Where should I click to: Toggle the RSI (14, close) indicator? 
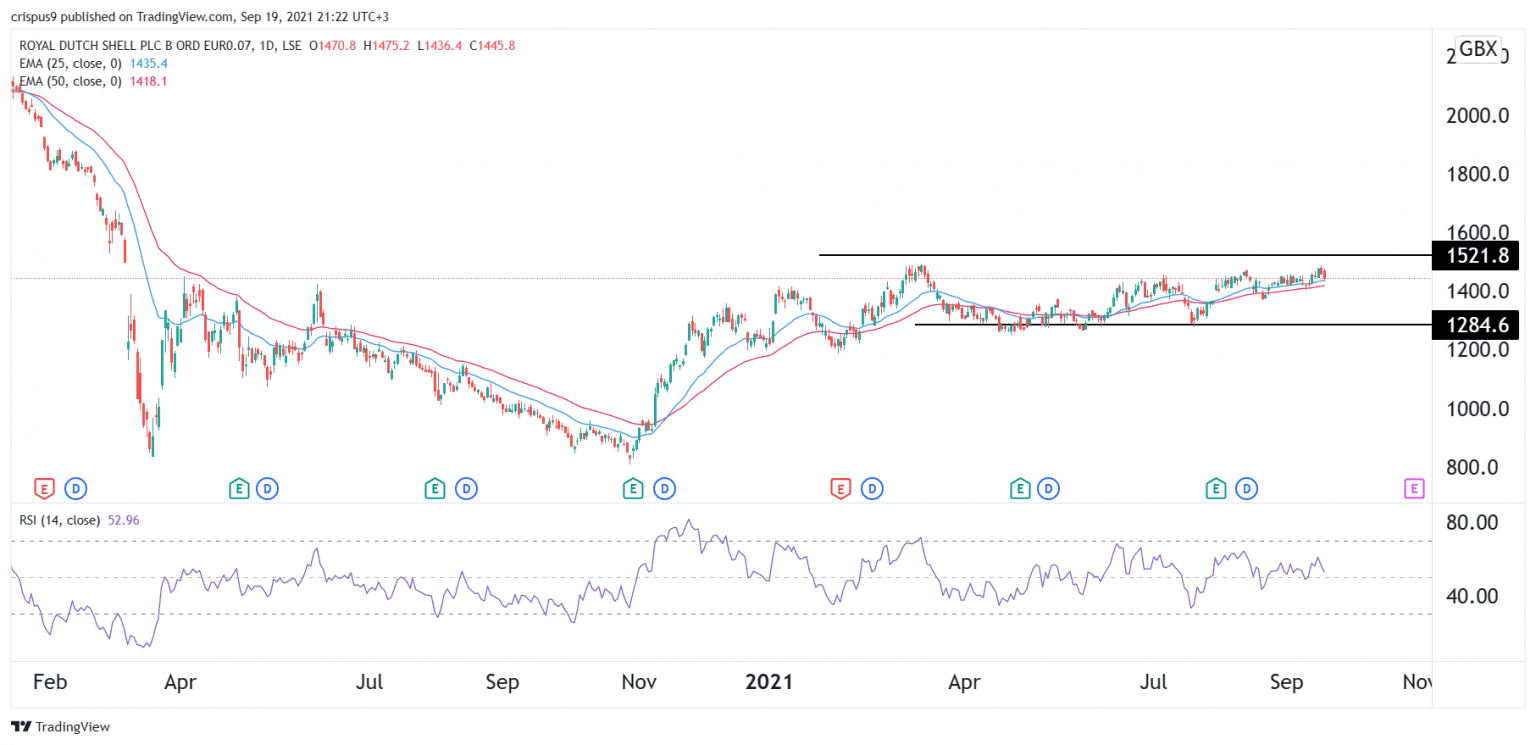60,518
